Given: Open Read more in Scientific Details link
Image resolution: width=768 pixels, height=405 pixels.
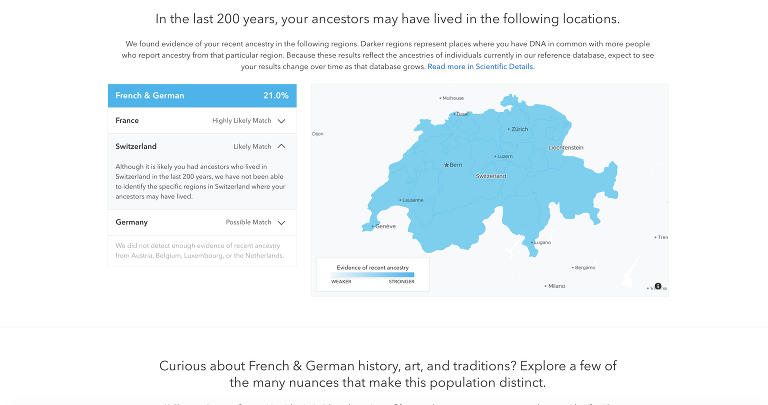Looking at the screenshot, I should 481,67.
